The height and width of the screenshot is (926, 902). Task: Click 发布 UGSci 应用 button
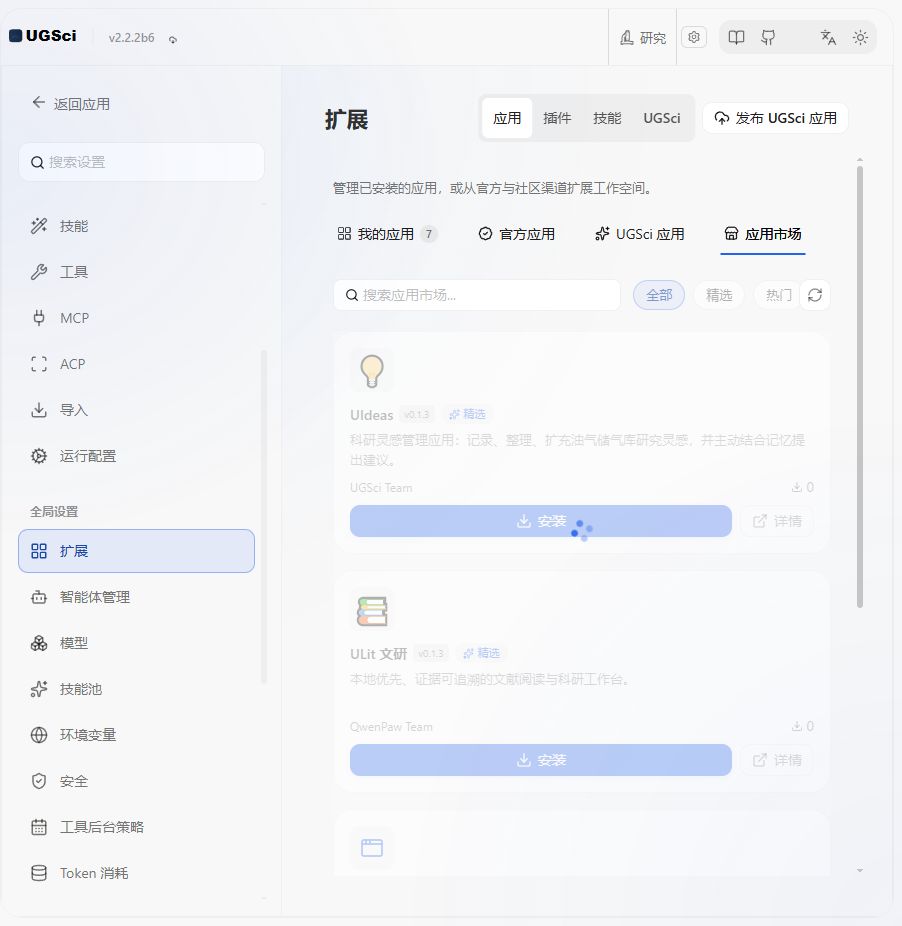(x=776, y=118)
